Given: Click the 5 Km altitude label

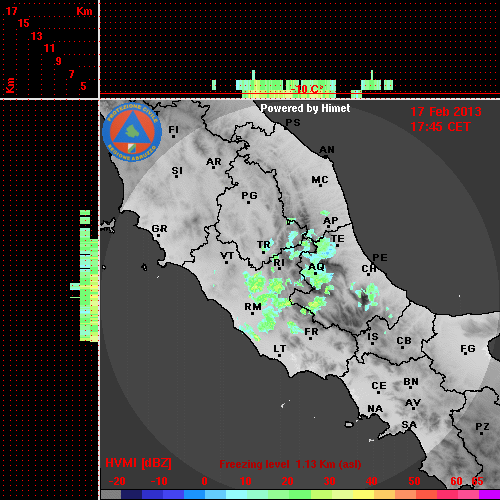Looking at the screenshot, I should 83,86.
